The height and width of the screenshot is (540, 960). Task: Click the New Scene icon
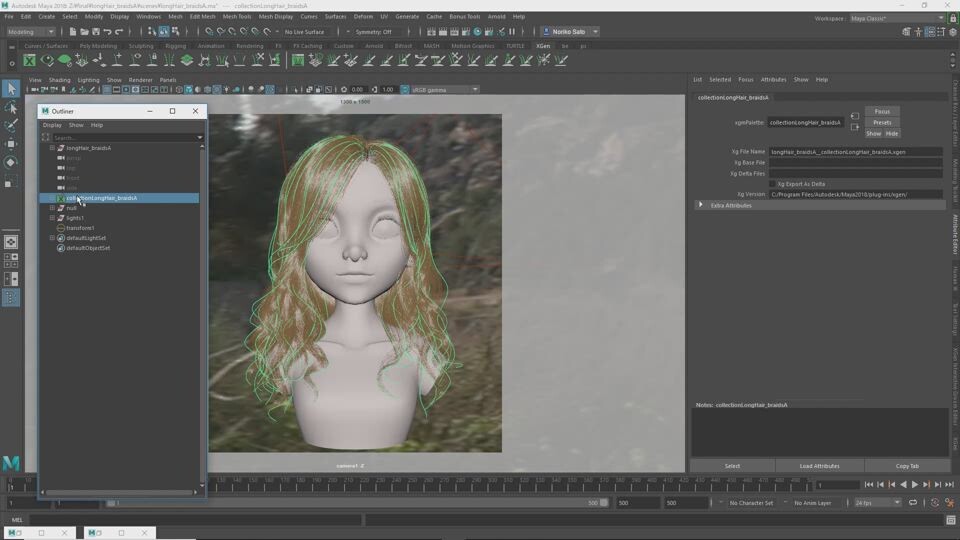[73, 31]
